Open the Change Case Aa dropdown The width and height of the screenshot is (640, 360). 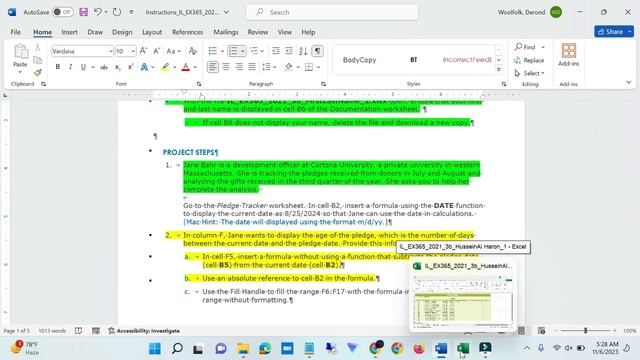pos(173,51)
